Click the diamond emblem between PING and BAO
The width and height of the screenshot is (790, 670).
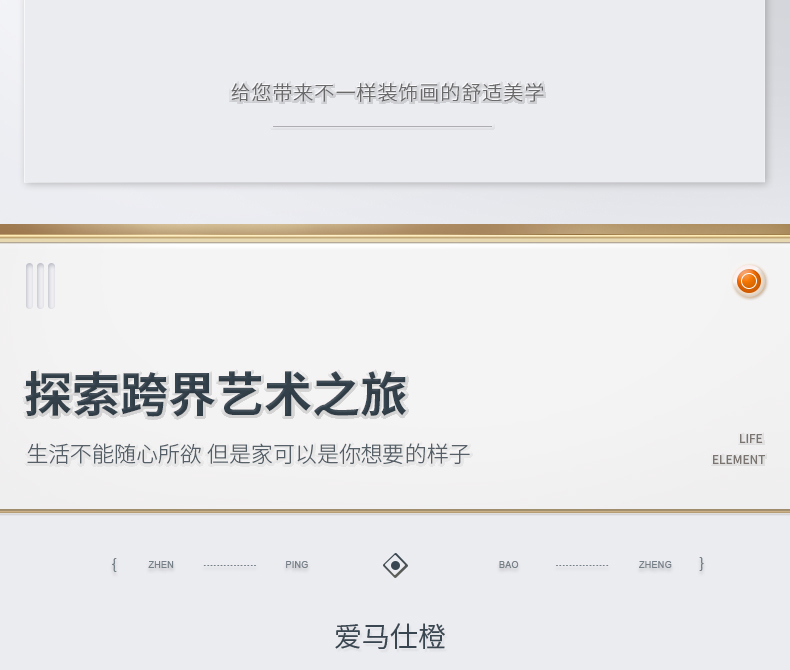[x=396, y=565]
